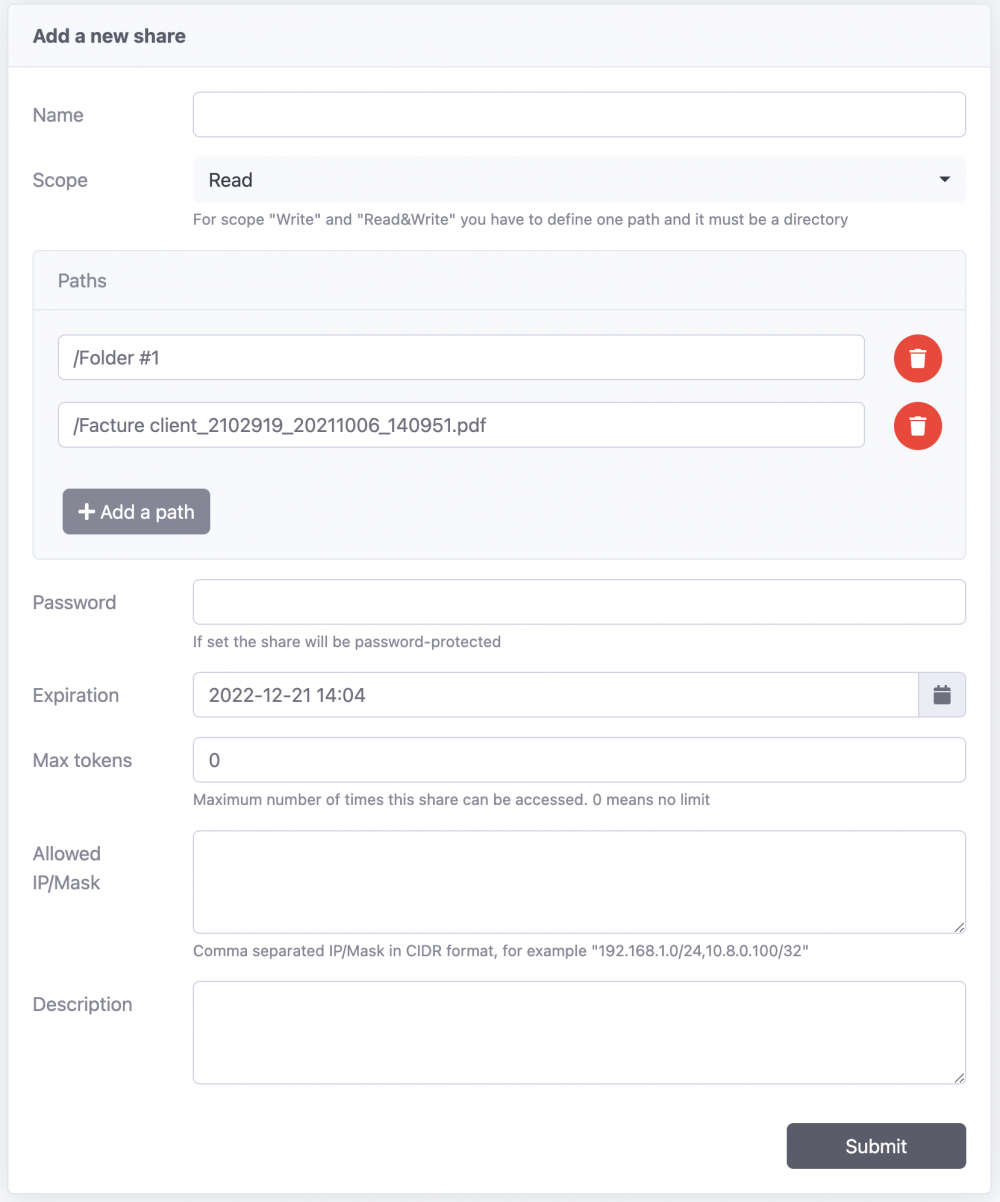Focus the Max tokens field
This screenshot has height=1202, width=1000.
[x=578, y=760]
